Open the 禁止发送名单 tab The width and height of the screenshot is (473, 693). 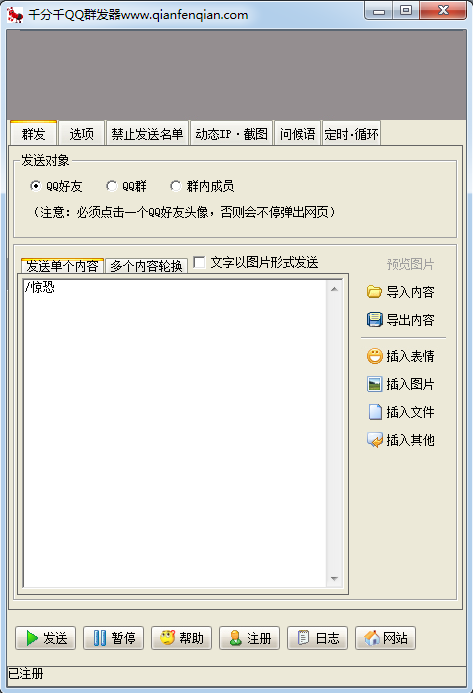[x=147, y=133]
